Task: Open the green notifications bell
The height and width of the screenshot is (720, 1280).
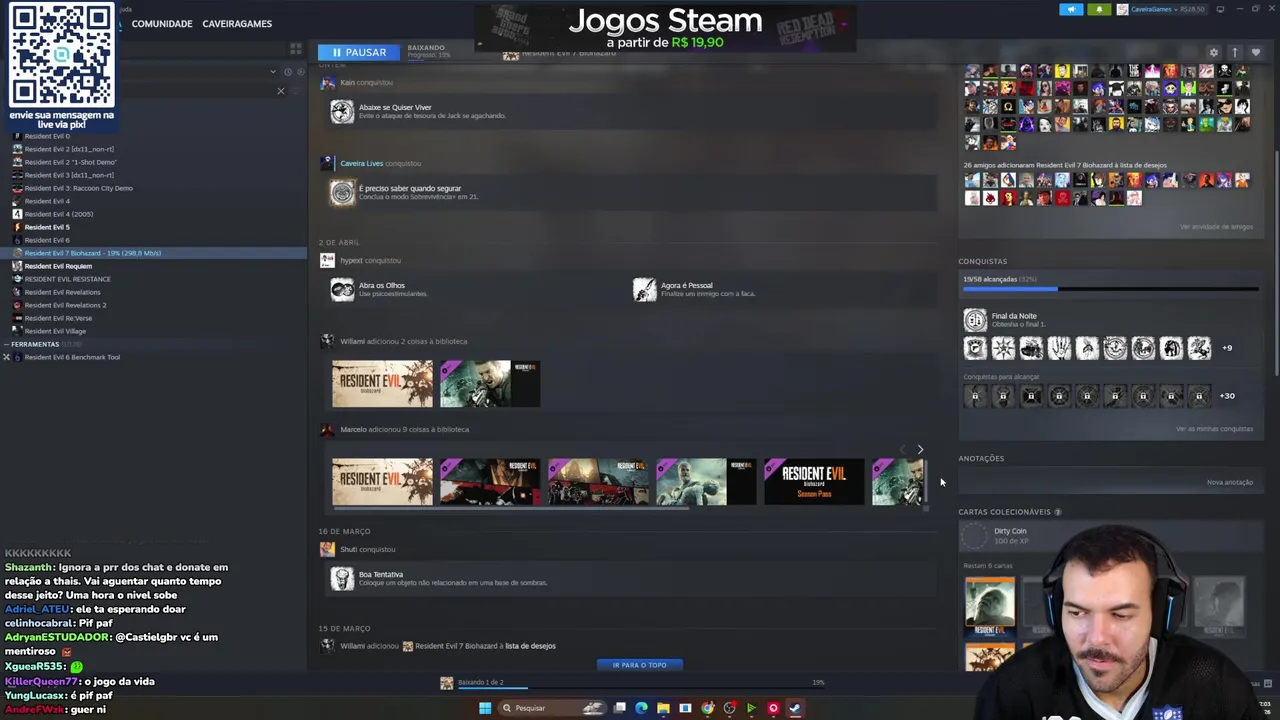Action: pyautogui.click(x=1099, y=9)
